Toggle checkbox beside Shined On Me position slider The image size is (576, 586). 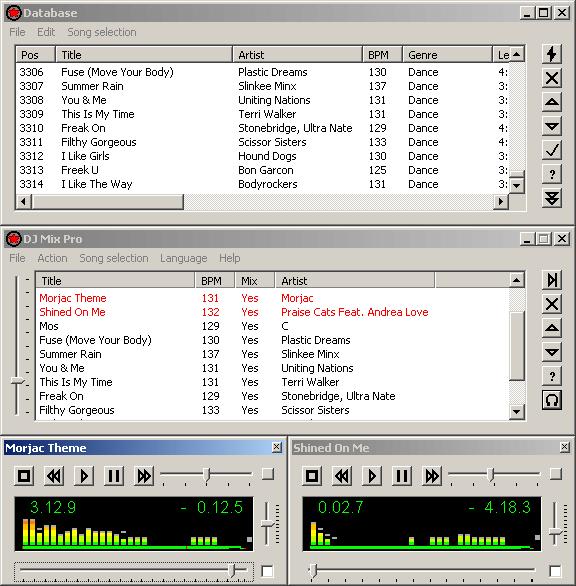555,571
